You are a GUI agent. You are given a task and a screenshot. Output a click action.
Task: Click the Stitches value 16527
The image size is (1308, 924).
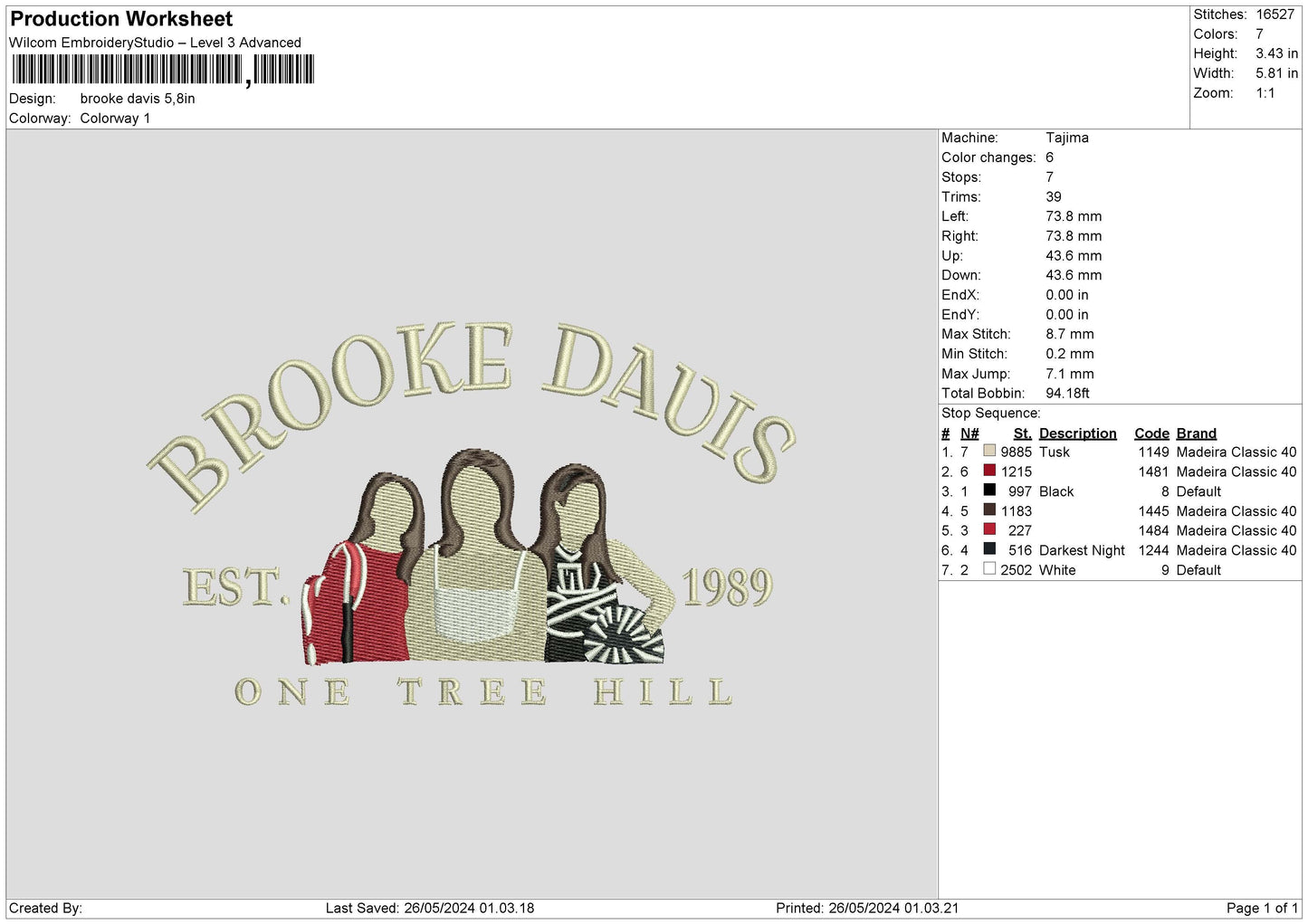point(1275,14)
